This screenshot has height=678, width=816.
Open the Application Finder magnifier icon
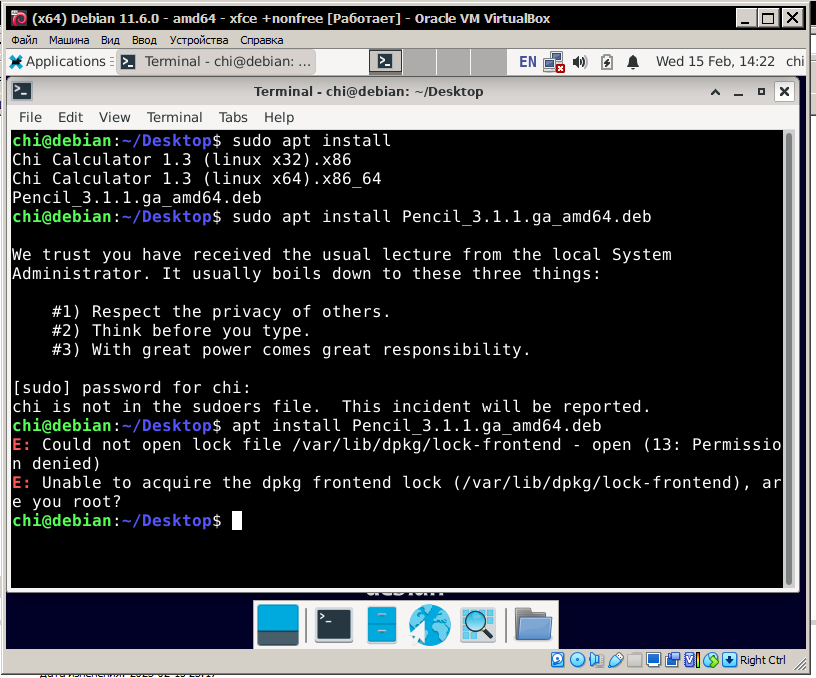point(478,624)
